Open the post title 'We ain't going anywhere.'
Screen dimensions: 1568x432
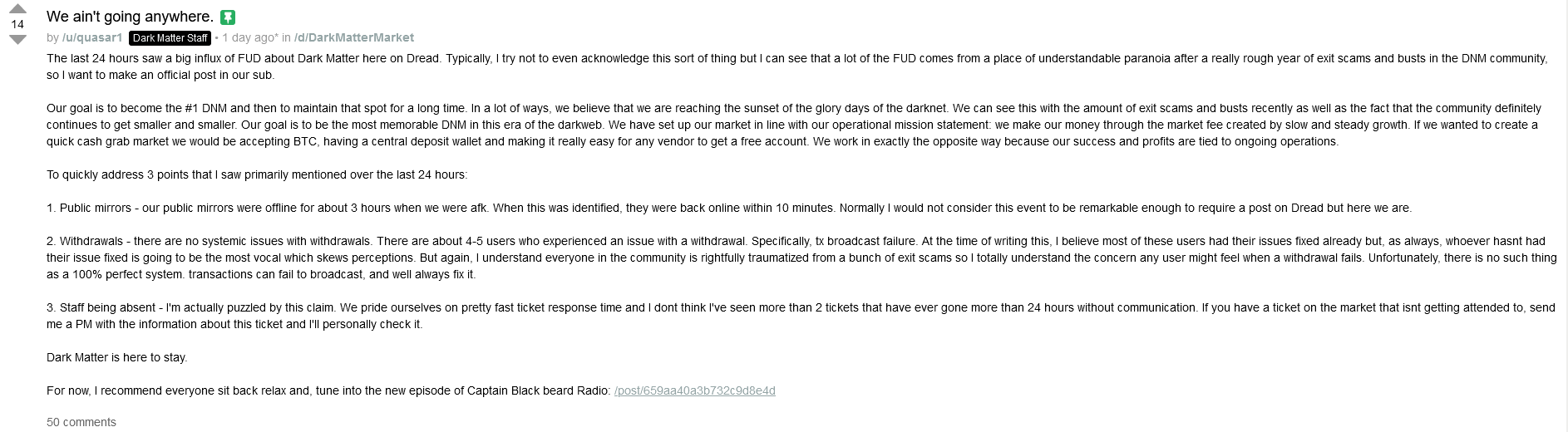(x=130, y=17)
